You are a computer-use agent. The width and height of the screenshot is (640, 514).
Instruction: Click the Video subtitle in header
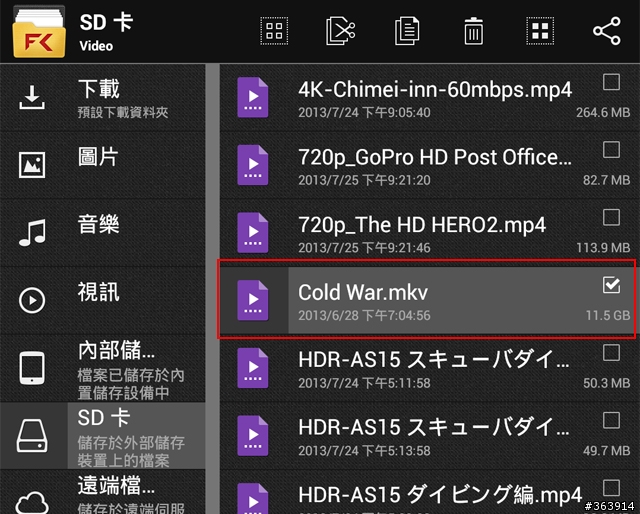point(96,46)
